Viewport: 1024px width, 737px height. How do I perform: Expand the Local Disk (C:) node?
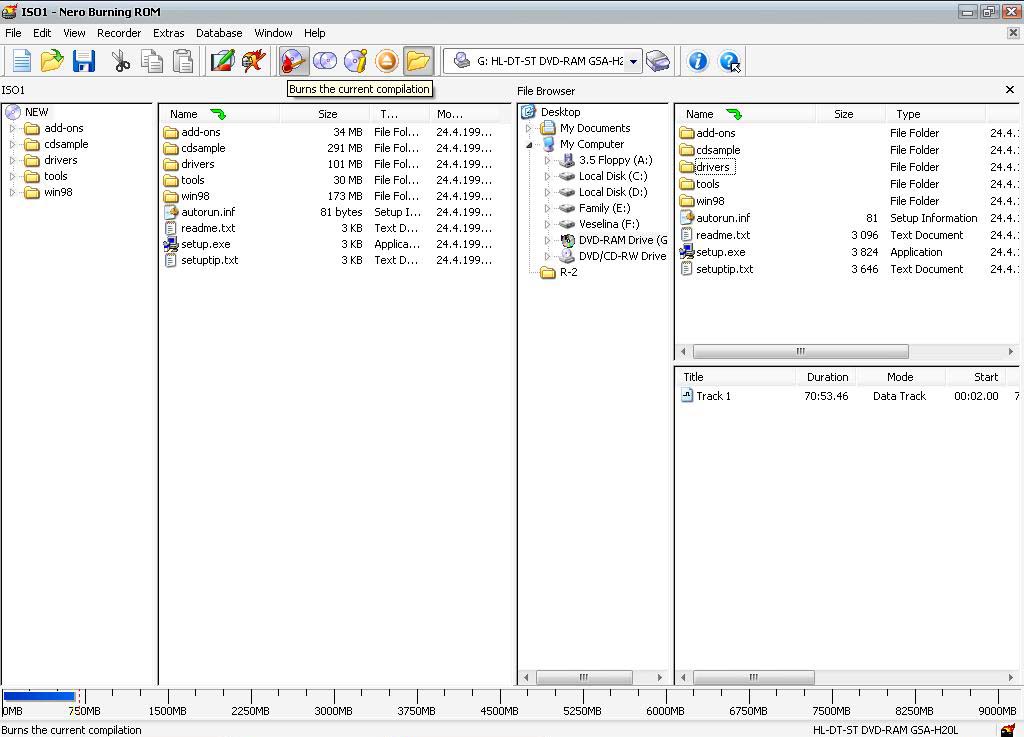coord(547,176)
